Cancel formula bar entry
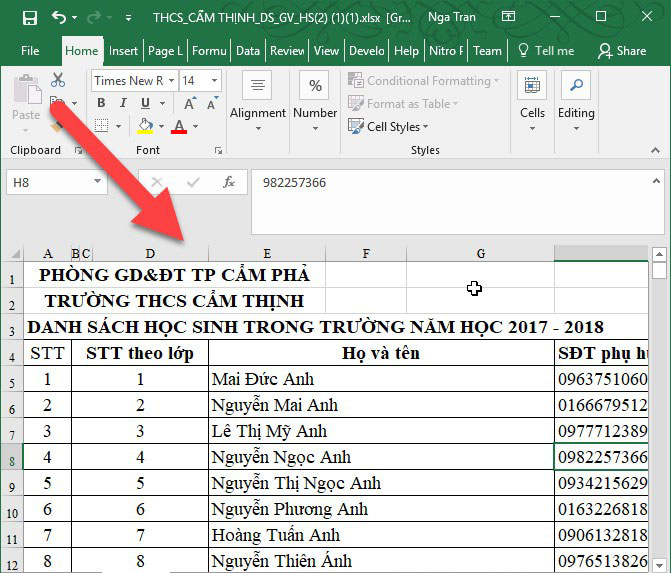The width and height of the screenshot is (671, 573). tap(157, 182)
